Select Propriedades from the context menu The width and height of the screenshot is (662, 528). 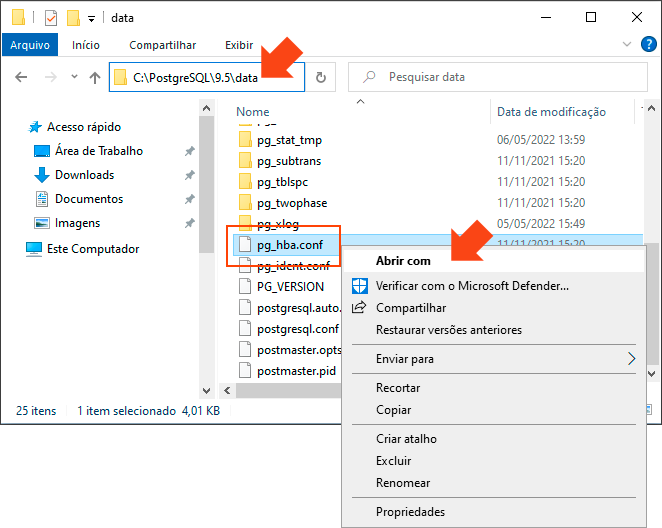410,511
